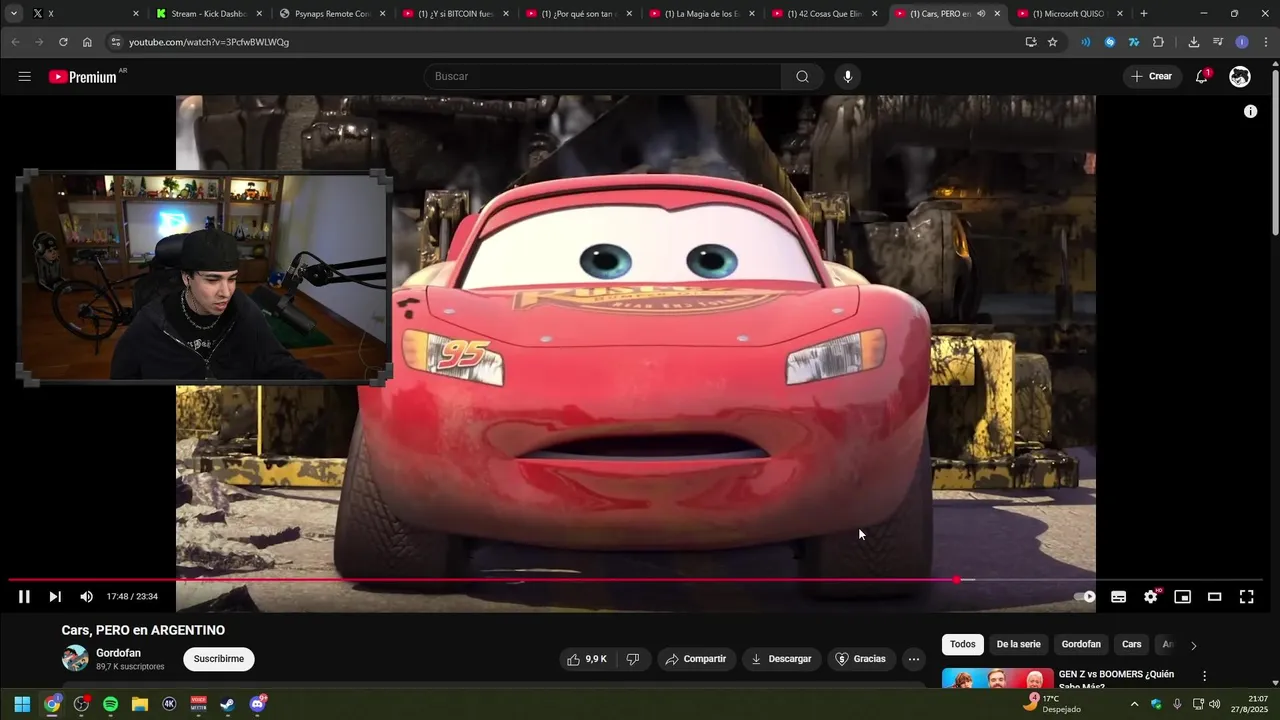Open the Gordofan channel name link
1280x720 pixels.
pos(118,653)
